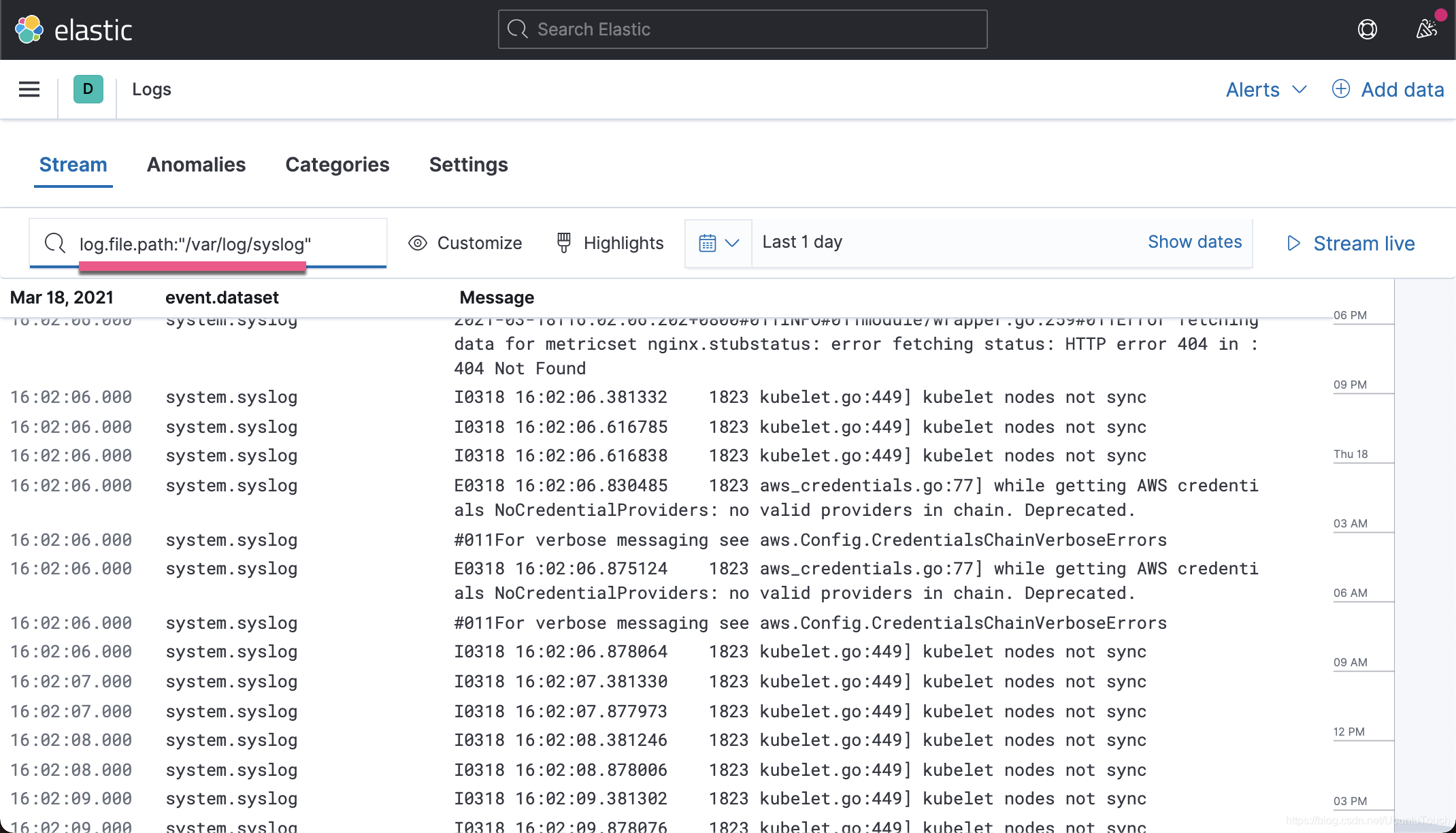Focus the Search Elastic field
The image size is (1456, 833).
742,29
